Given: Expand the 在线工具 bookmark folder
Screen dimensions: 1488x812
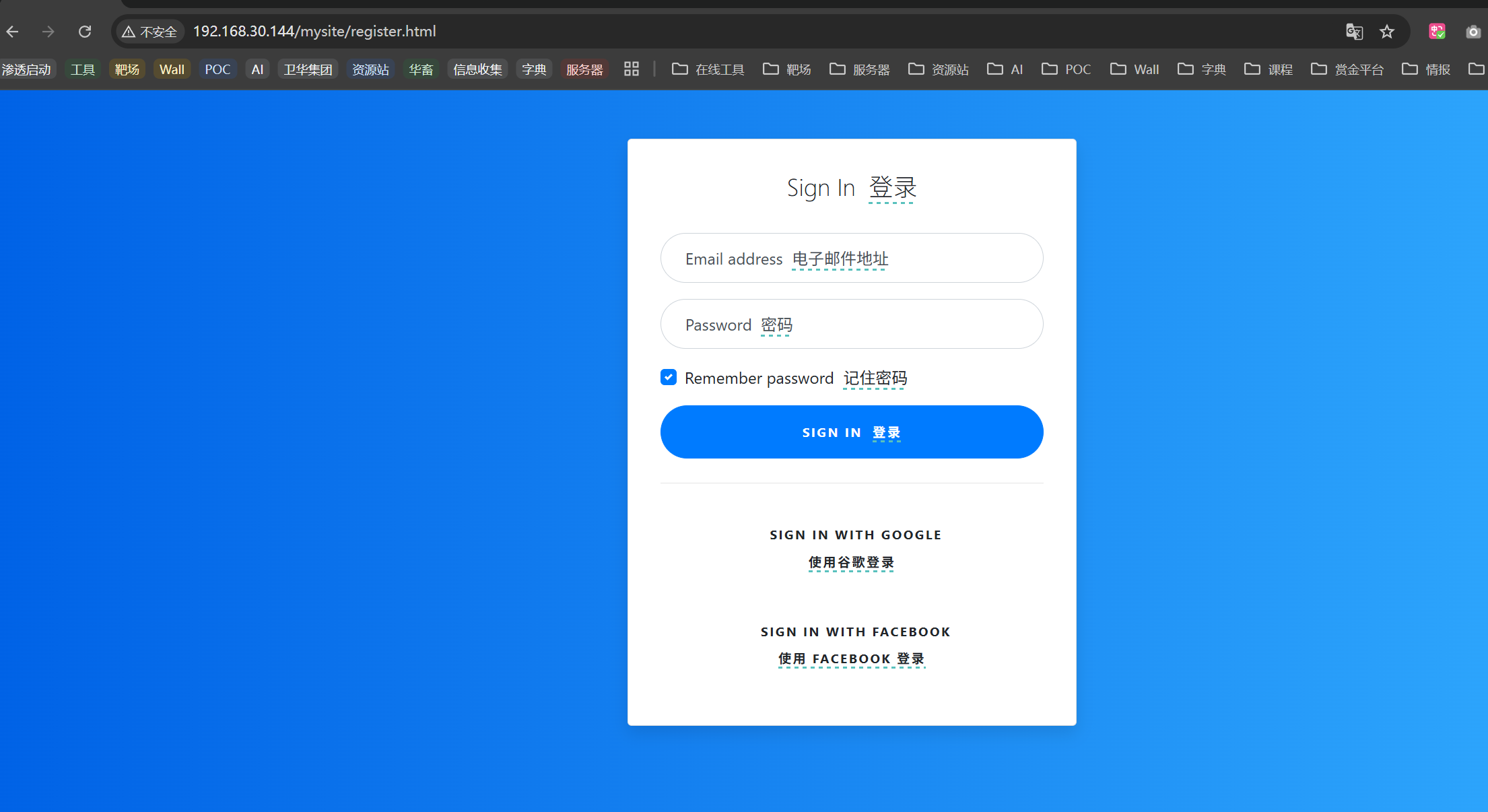Looking at the screenshot, I should (708, 69).
